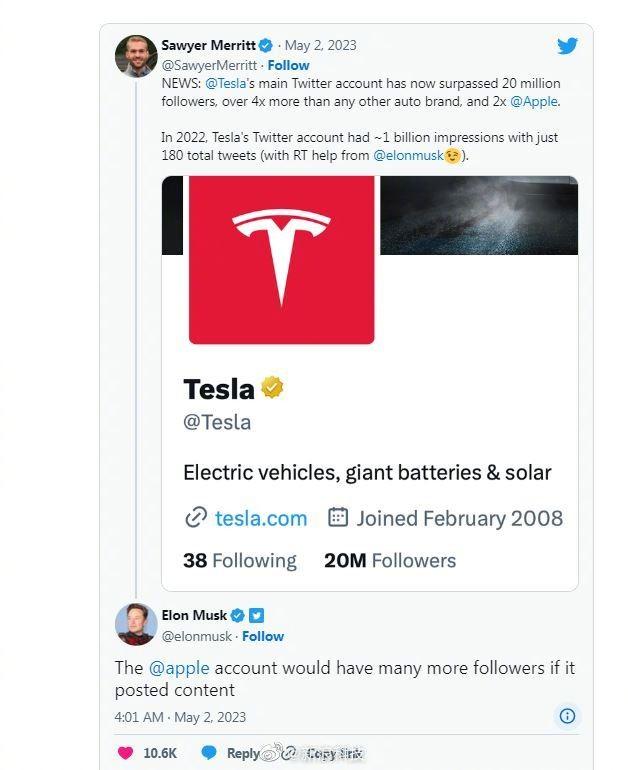628x770 pixels.
Task: Open the @apple mention in Elon's reply
Action: pyautogui.click(x=179, y=668)
